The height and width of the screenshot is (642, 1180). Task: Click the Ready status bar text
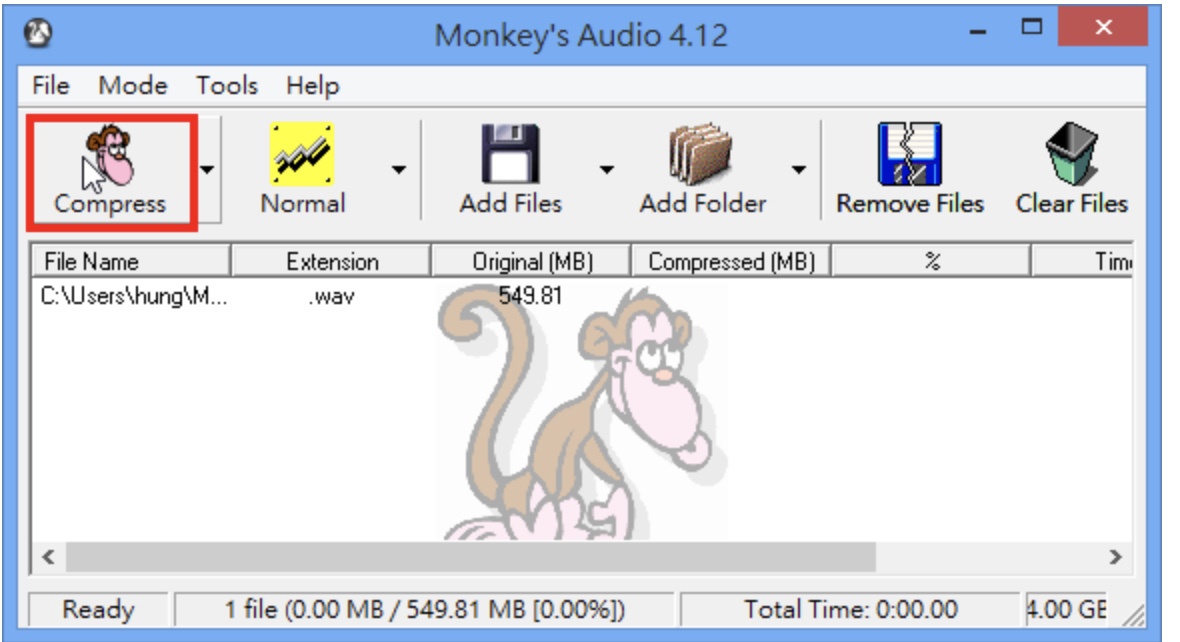click(98, 610)
